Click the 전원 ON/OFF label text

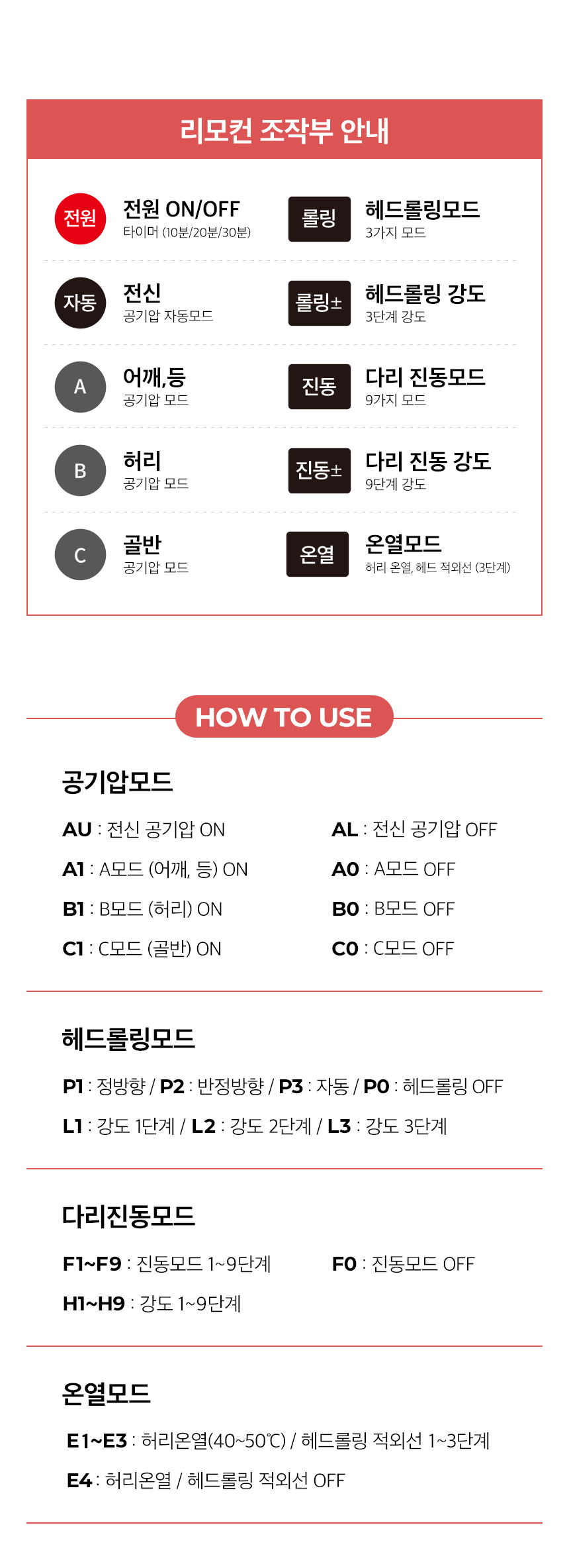point(182,209)
